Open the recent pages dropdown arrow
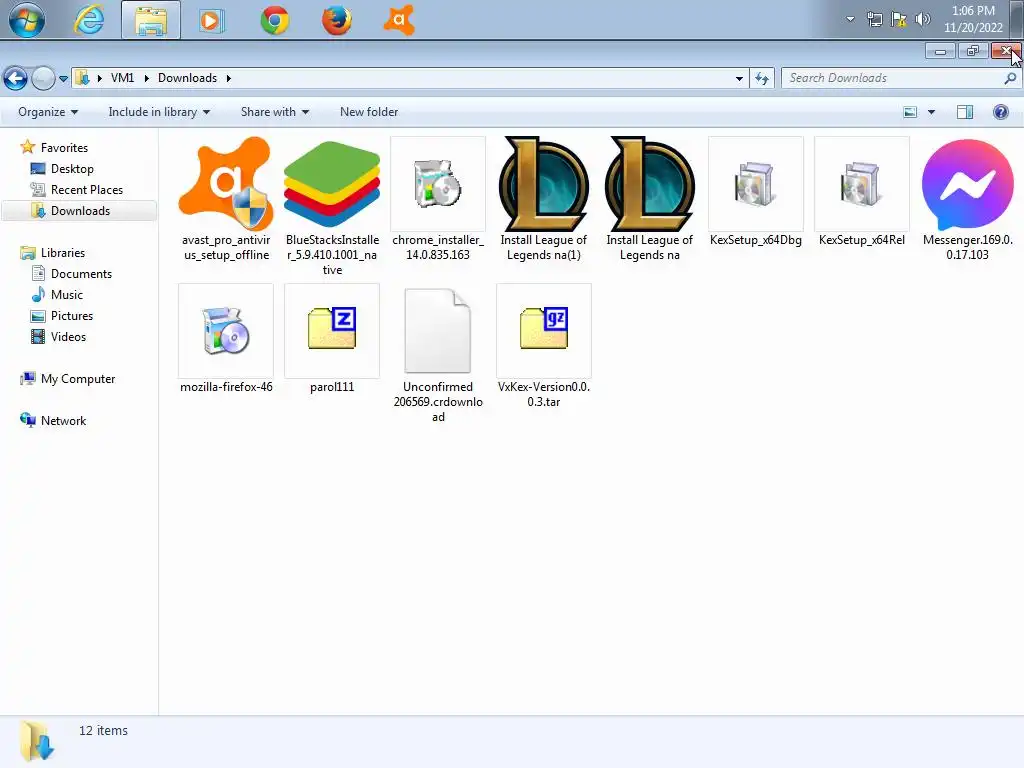 tap(63, 79)
